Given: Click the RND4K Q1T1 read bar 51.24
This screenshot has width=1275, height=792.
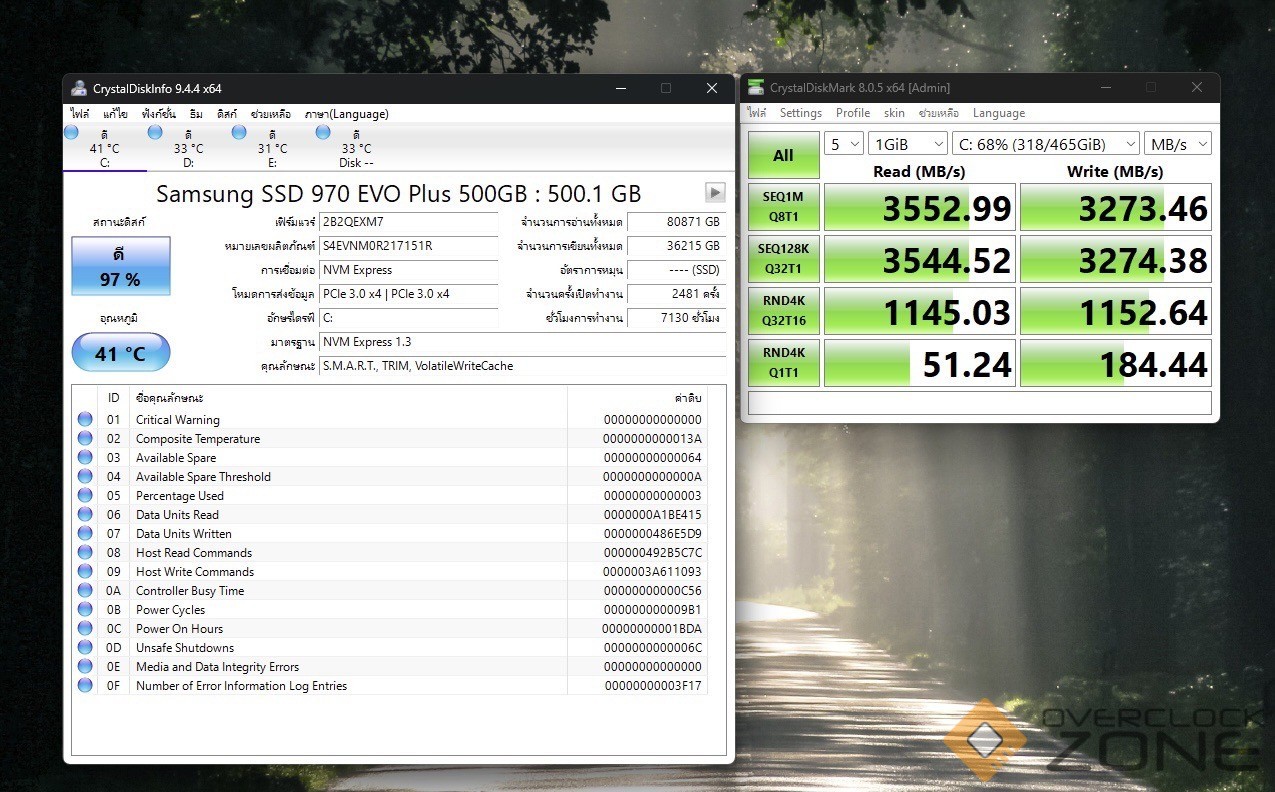Looking at the screenshot, I should tap(919, 363).
